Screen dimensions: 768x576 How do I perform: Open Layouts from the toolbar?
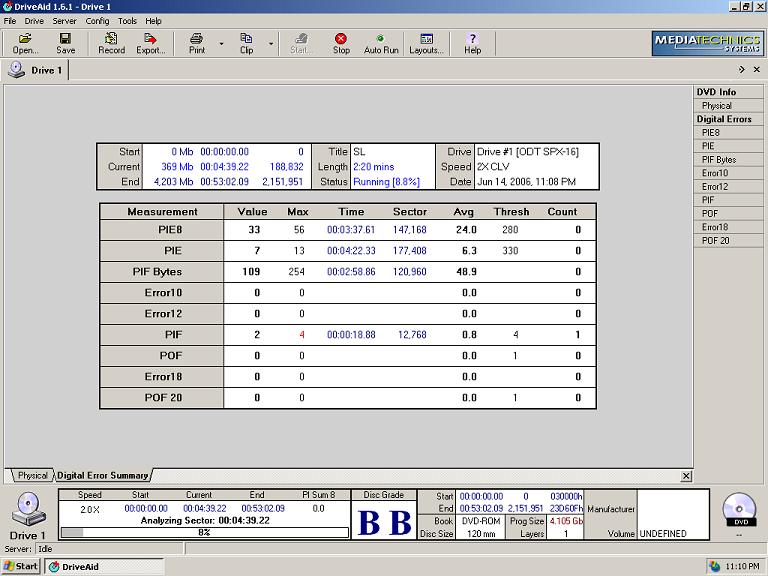426,43
